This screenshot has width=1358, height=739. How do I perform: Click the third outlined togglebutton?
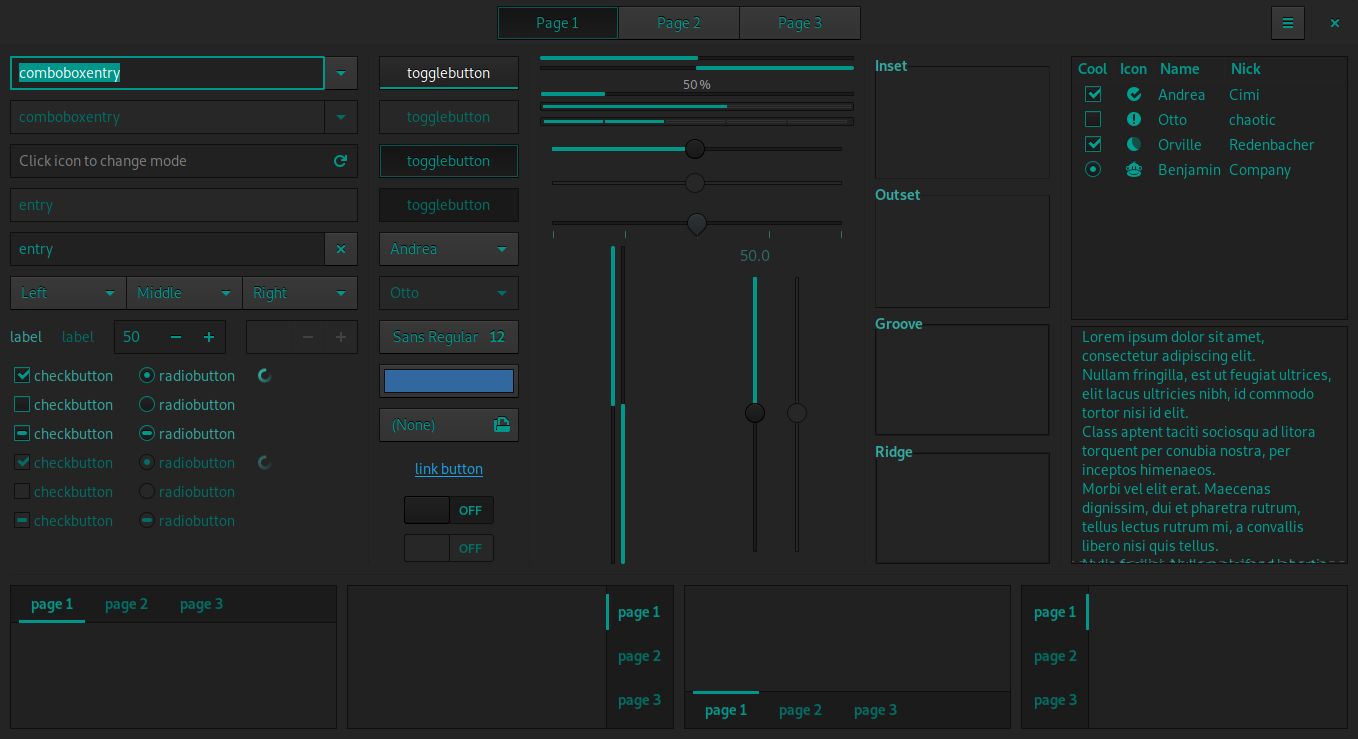point(449,161)
